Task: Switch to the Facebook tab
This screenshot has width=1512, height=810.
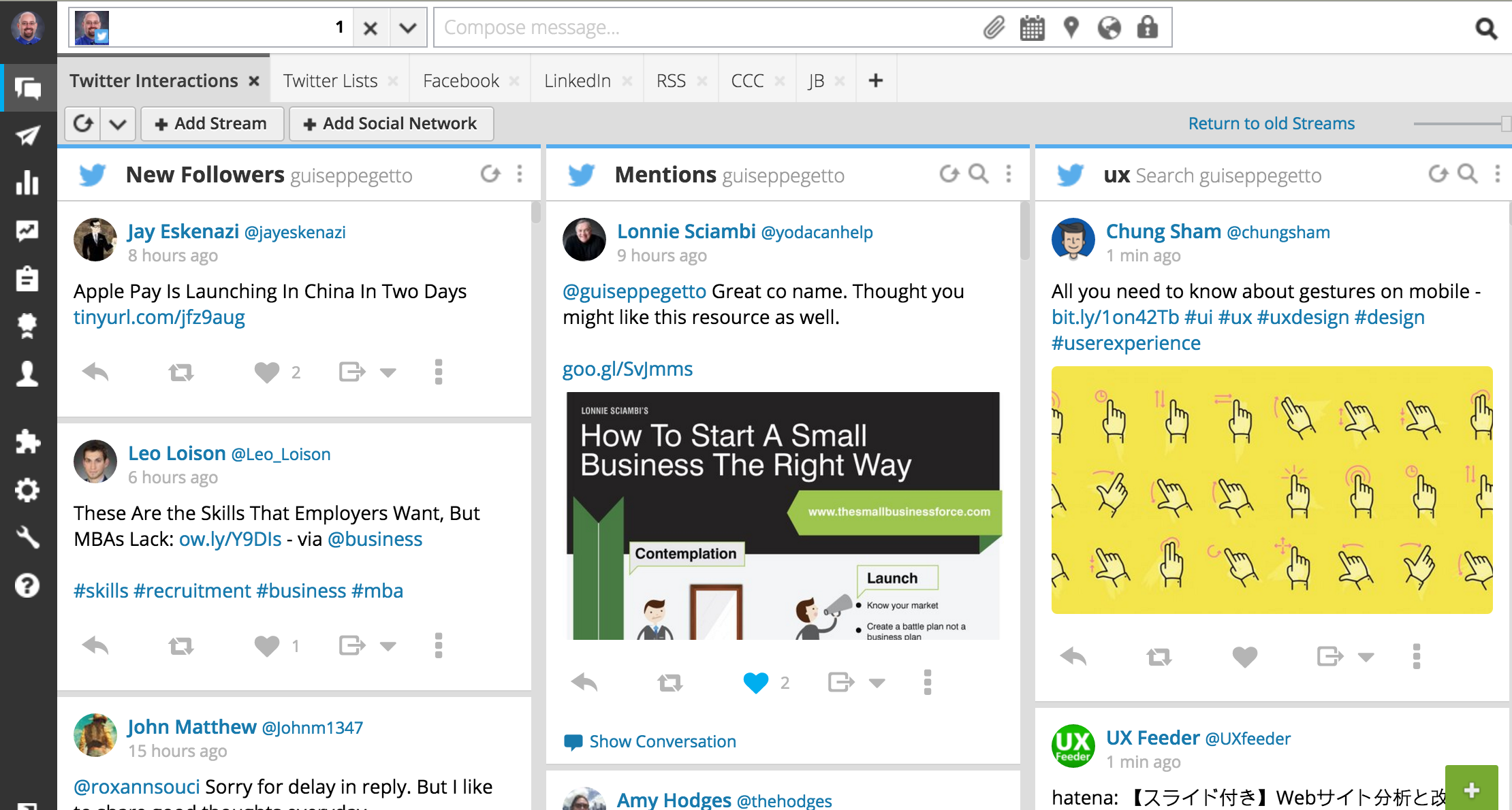Action: [461, 80]
